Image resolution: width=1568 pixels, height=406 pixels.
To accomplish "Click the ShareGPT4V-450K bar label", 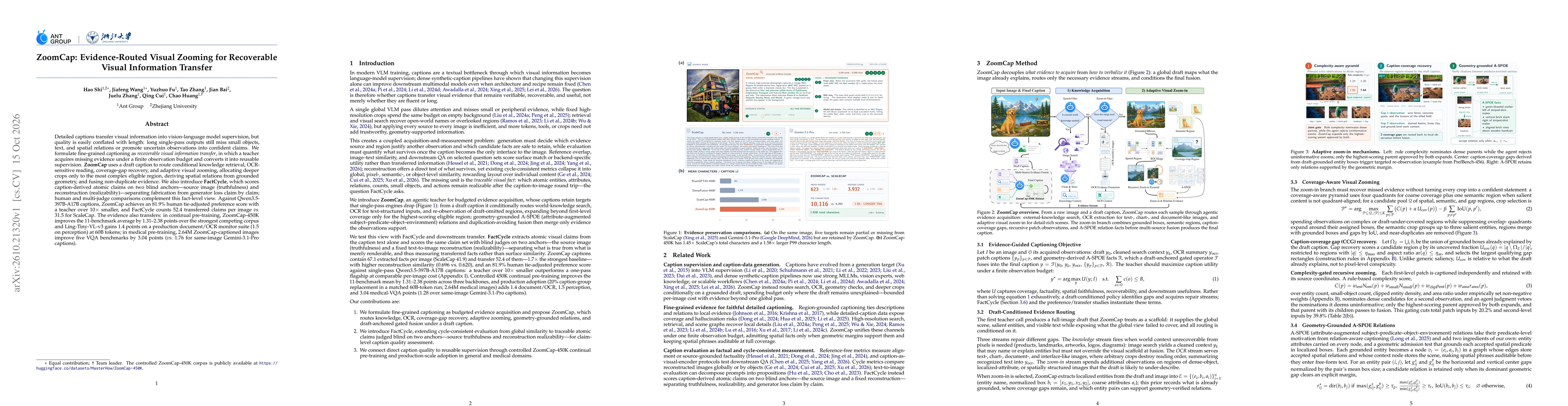I will click(x=703, y=181).
